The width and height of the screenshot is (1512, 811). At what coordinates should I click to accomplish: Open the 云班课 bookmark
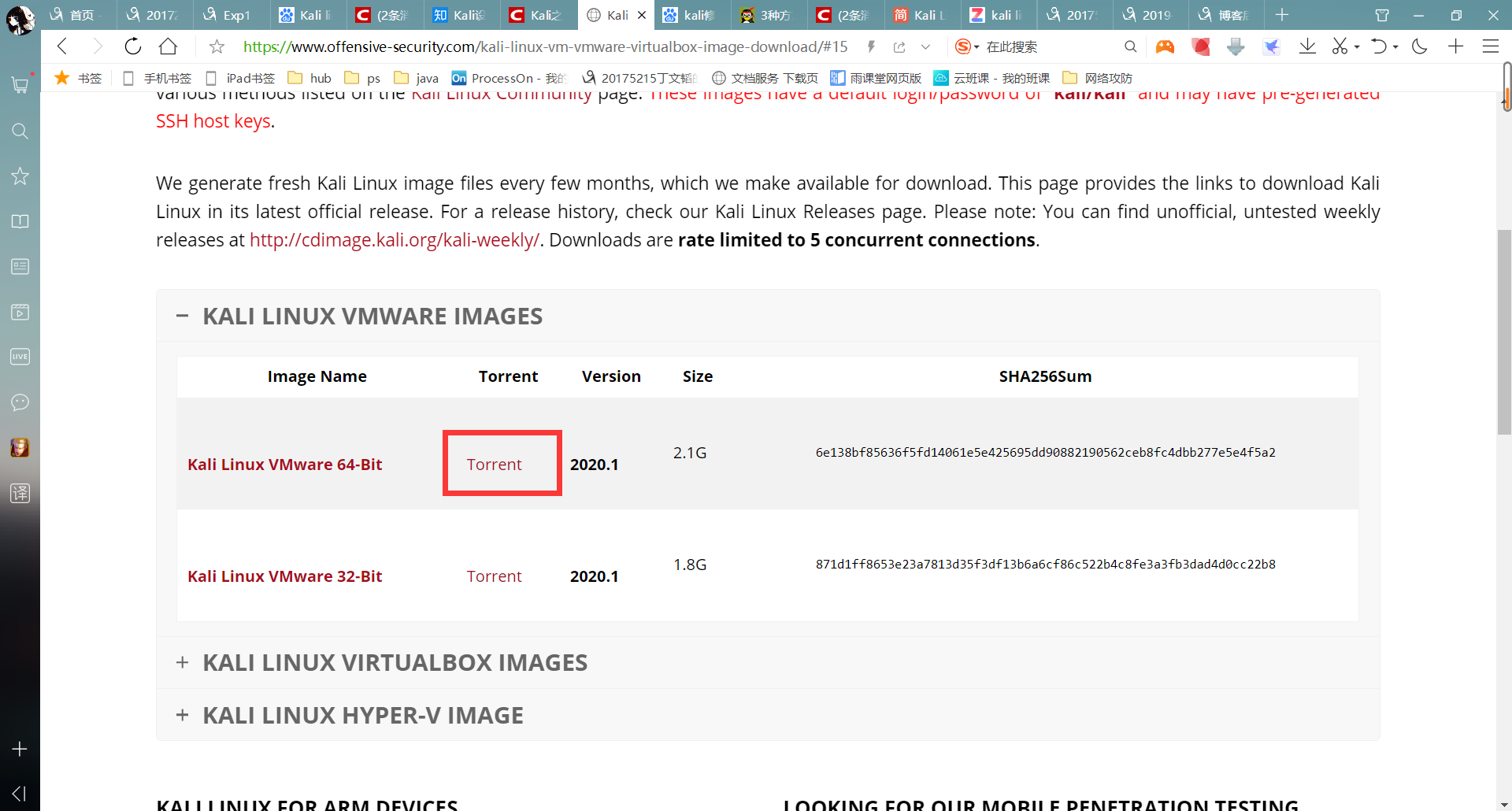[x=991, y=78]
